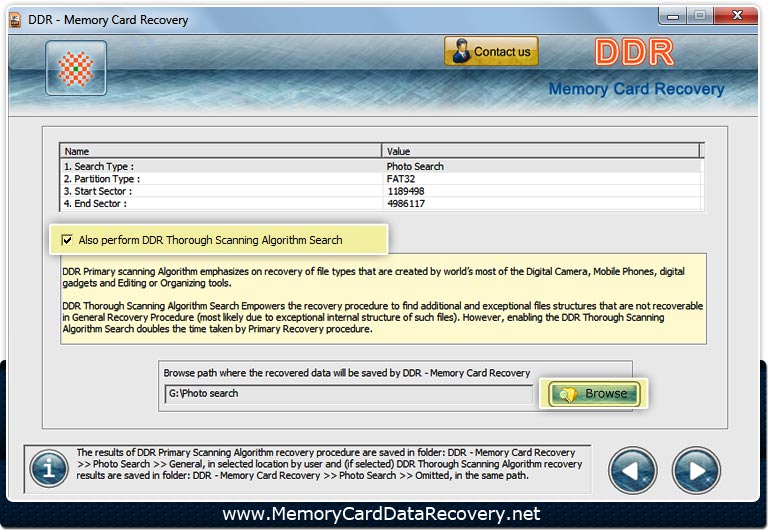Click the Name column header
Viewport: 768px width, 530px height.
pyautogui.click(x=220, y=151)
